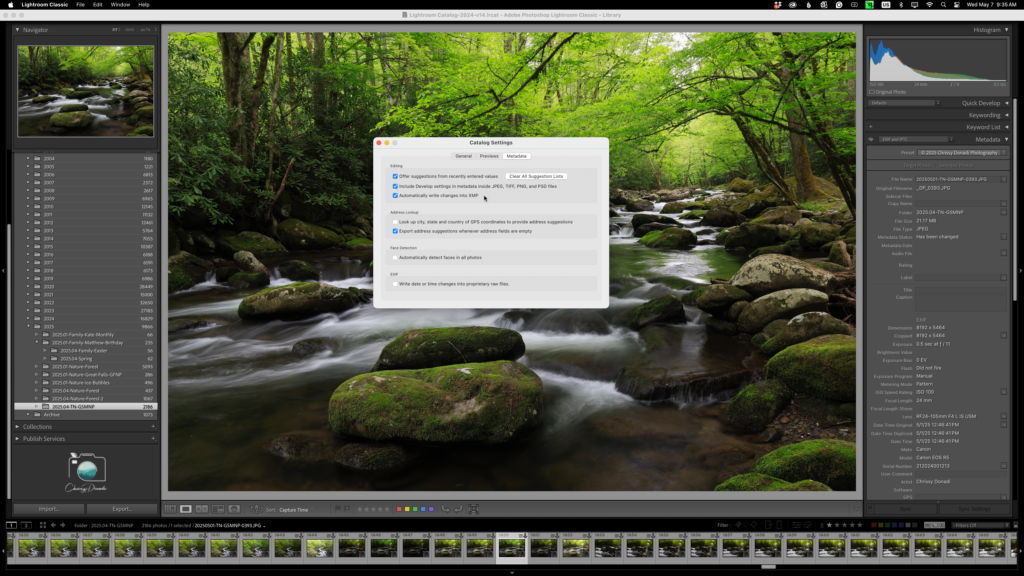Apply the green color label swatch
This screenshot has width=1024, height=576.
coord(414,509)
